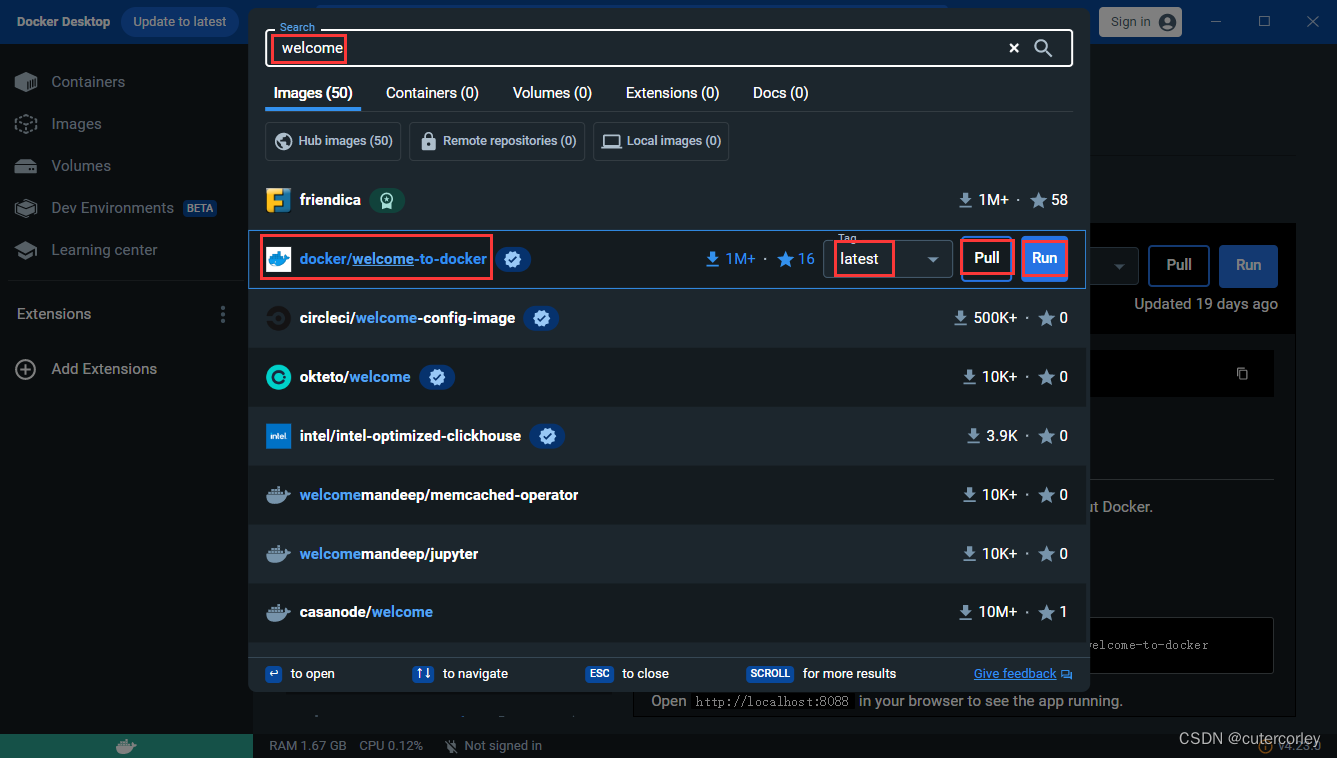The image size is (1337, 758).
Task: Click whale icon of welcomemandeep/jupyter
Action: [x=278, y=554]
